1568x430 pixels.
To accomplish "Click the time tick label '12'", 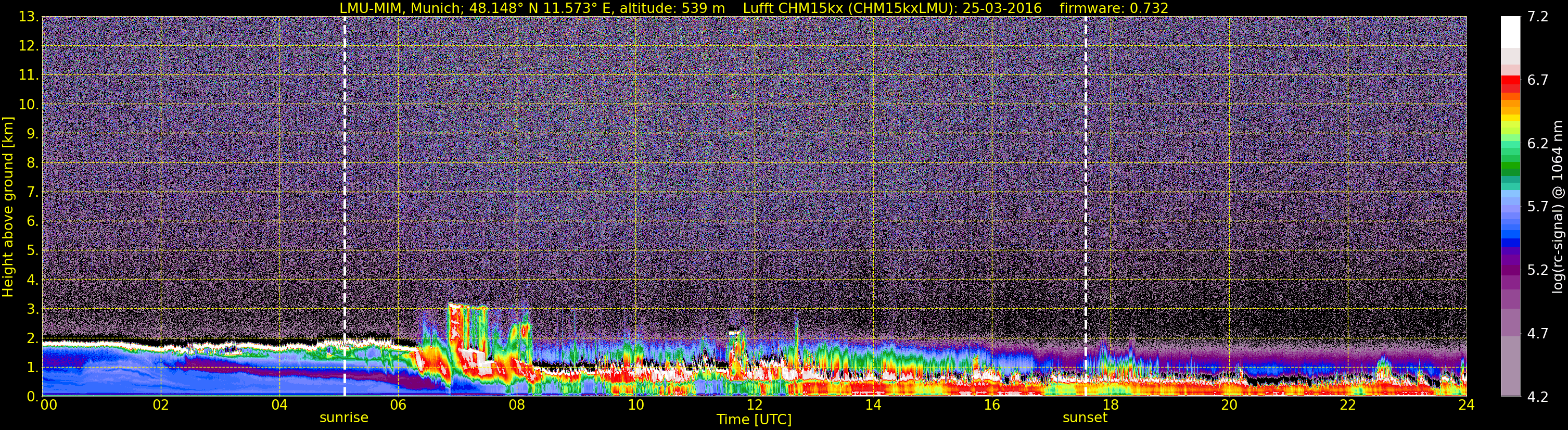I will coord(754,405).
